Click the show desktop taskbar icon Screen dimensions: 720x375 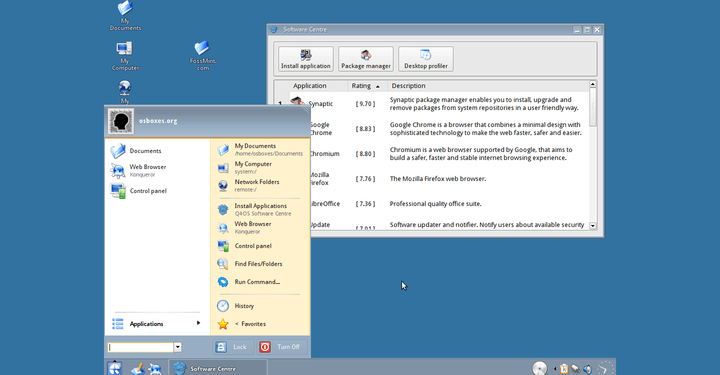(x=137, y=369)
